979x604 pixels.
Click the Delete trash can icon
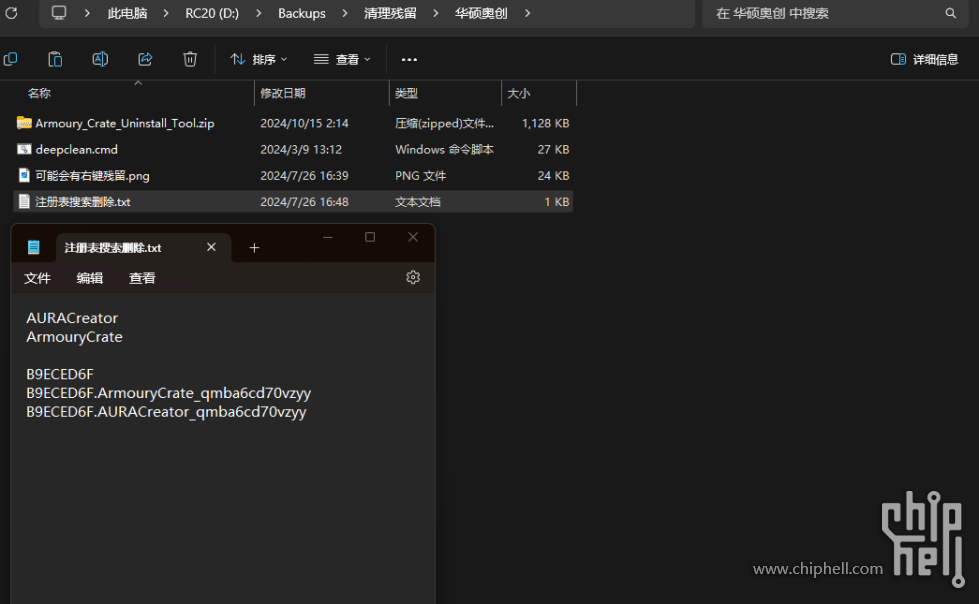(190, 59)
